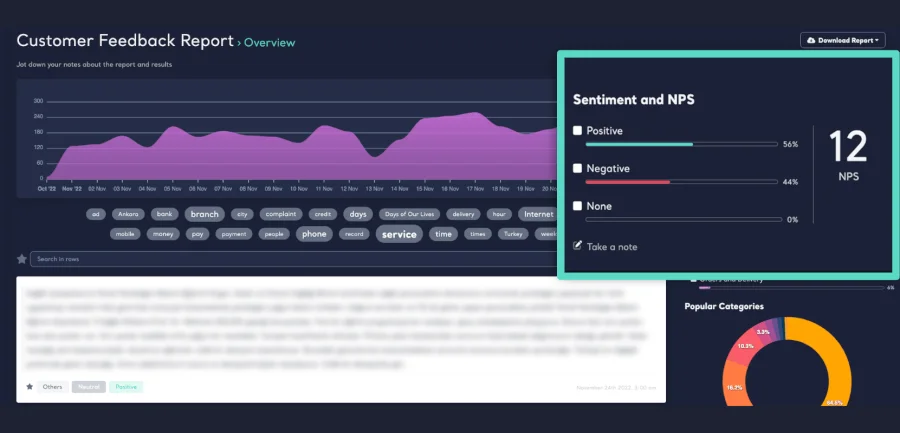Select the 'mobile' keyword tag

[x=125, y=234]
